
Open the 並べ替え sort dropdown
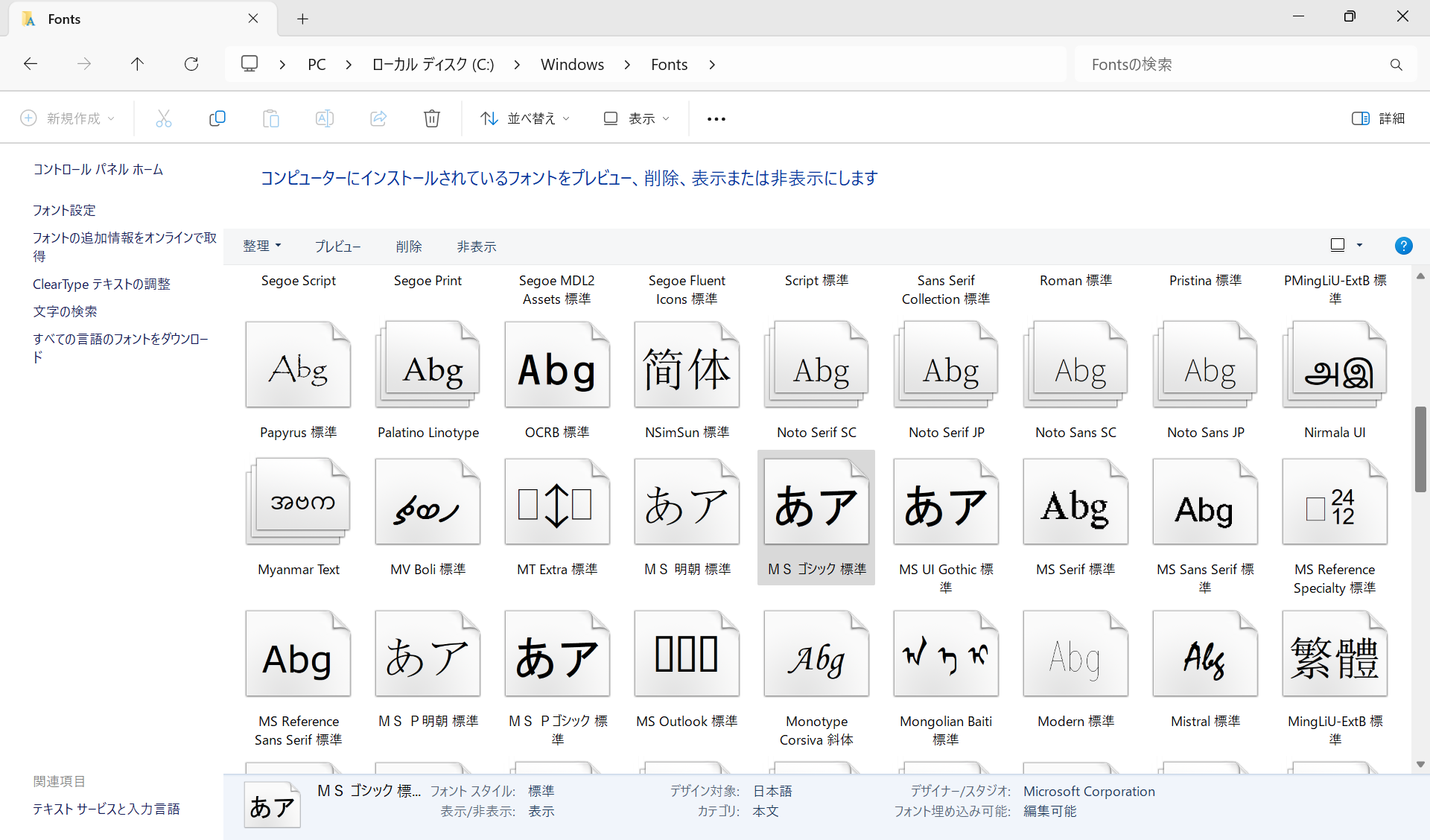525,118
